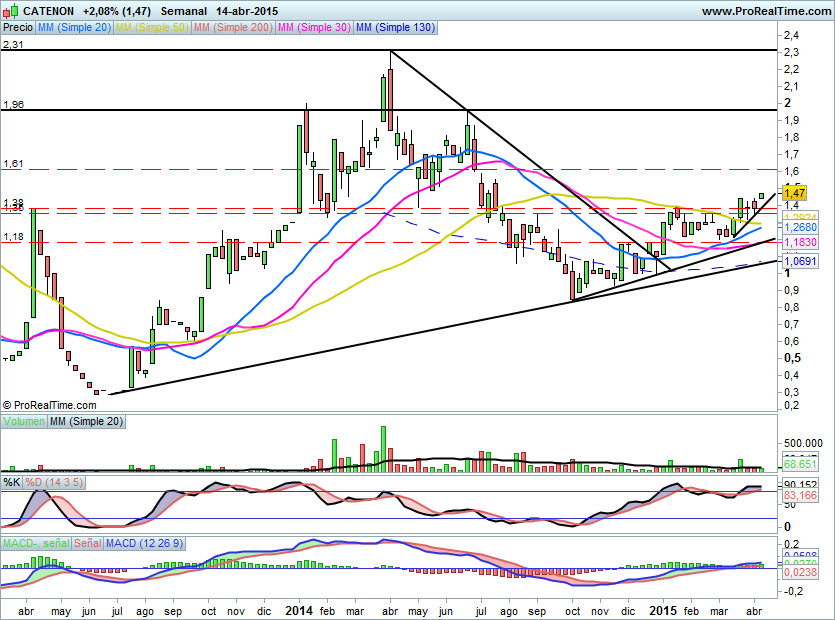Click the Volumen panel label

(x=24, y=423)
